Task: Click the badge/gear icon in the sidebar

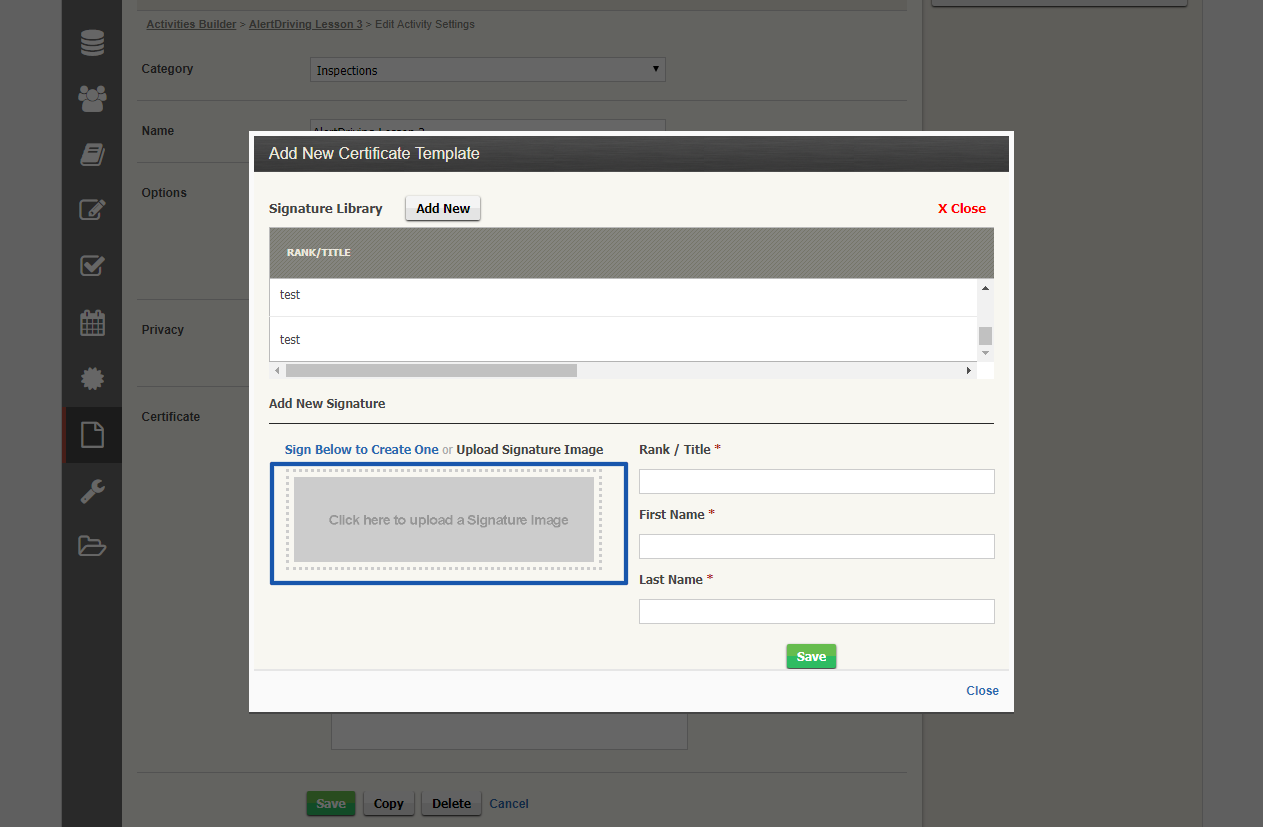Action: coord(91,378)
